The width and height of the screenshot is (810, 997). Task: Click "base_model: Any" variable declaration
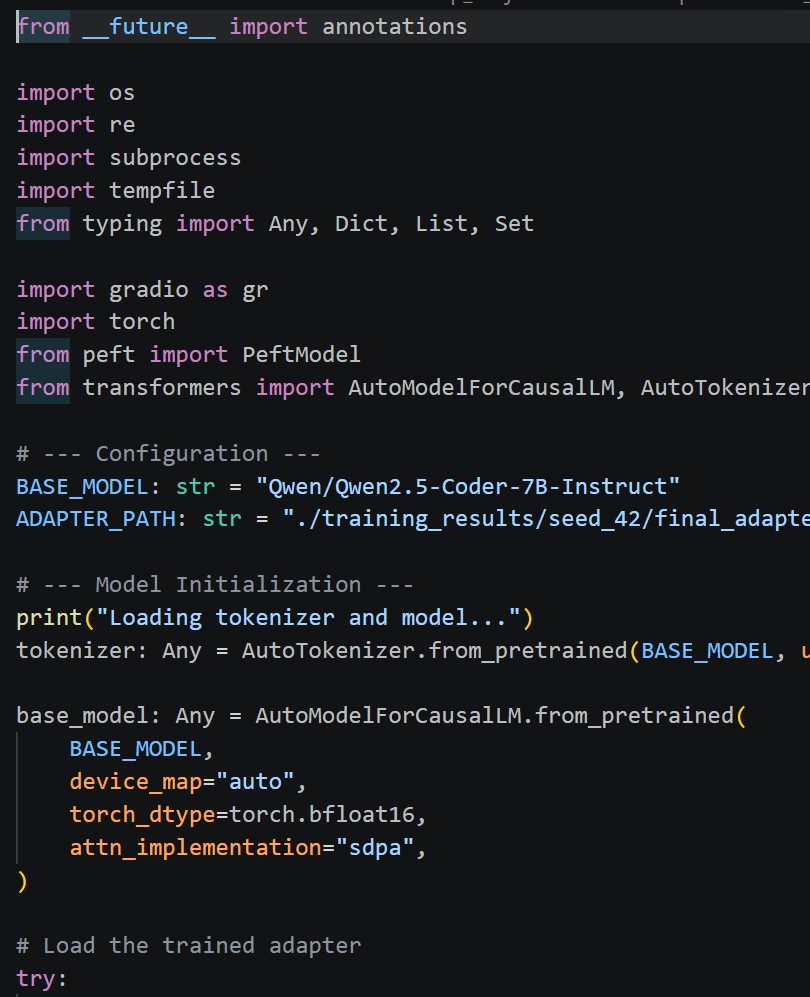point(116,717)
